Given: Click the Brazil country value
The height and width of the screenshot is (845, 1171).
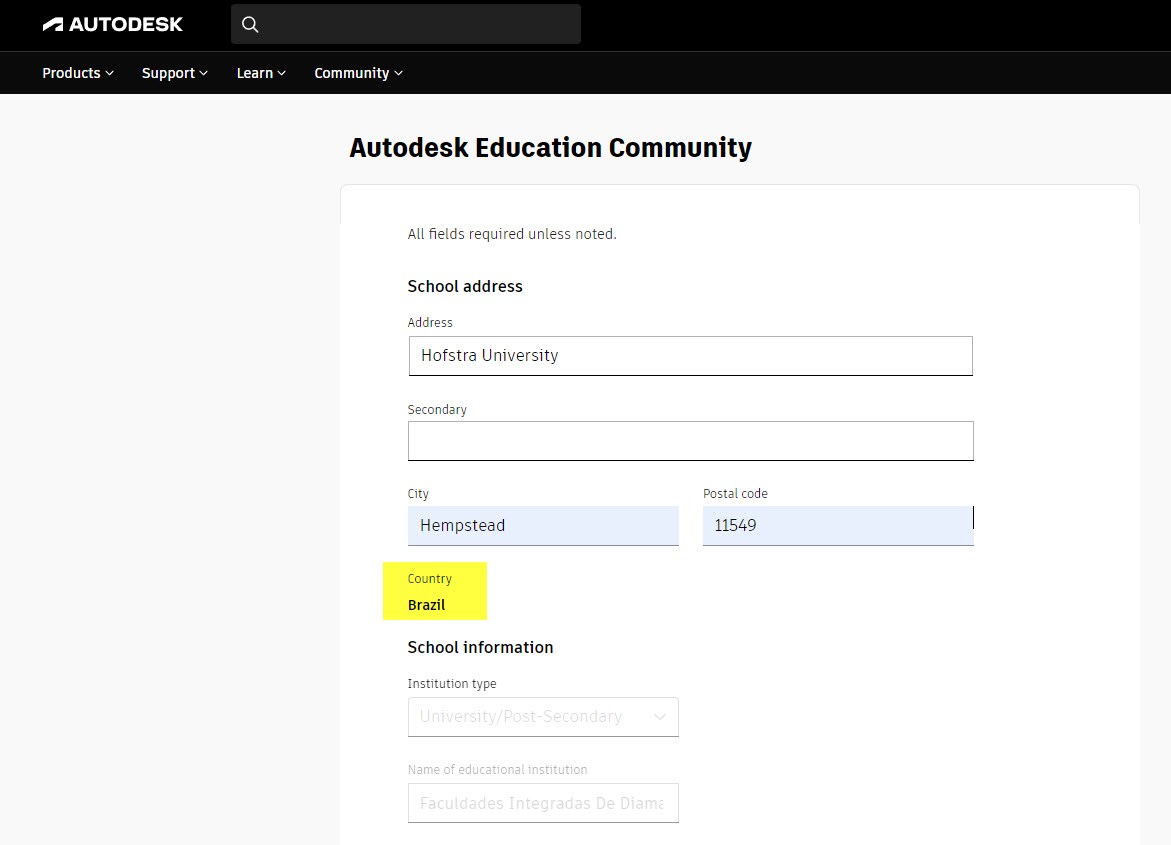Looking at the screenshot, I should 426,605.
